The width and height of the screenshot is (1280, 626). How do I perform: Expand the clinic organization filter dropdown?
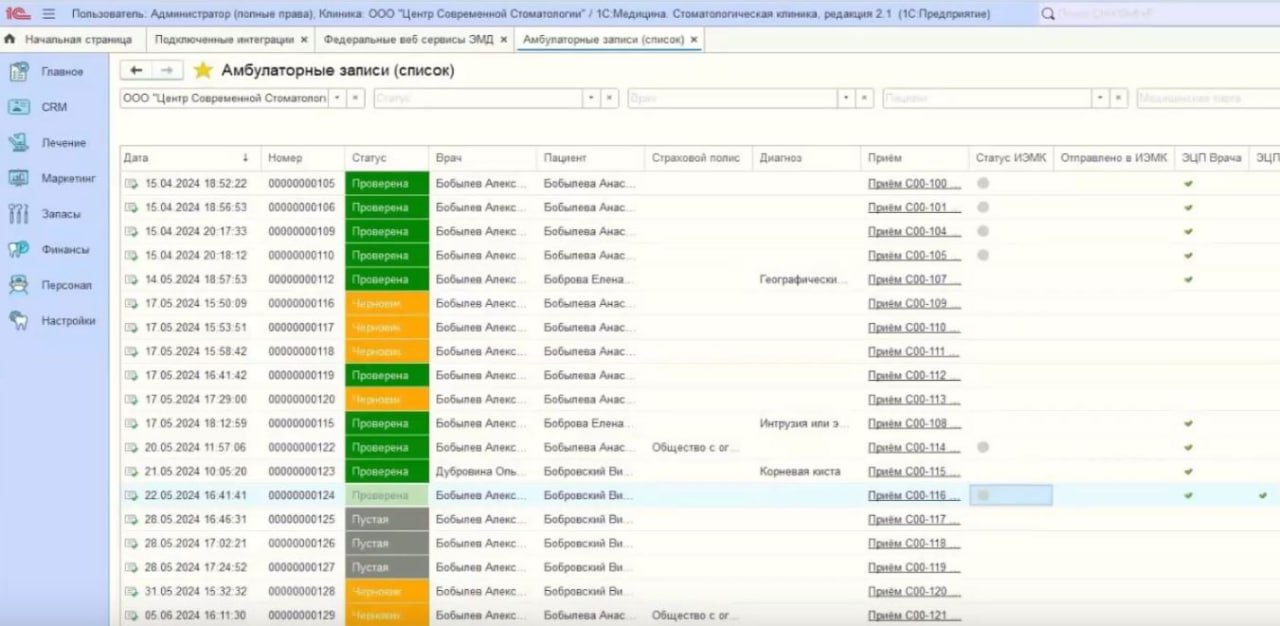tap(338, 98)
